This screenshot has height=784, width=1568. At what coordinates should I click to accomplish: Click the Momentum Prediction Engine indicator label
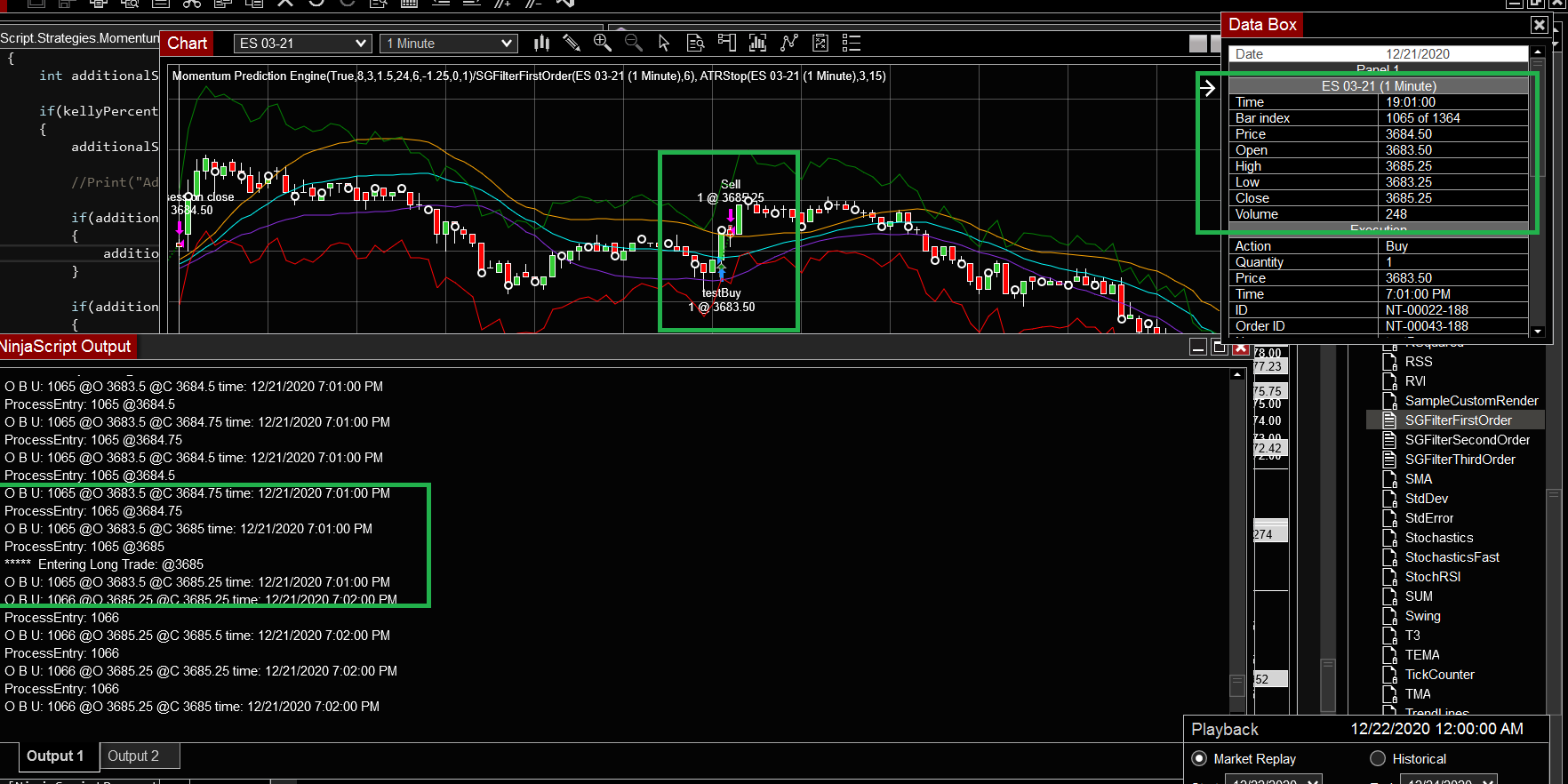tap(529, 76)
